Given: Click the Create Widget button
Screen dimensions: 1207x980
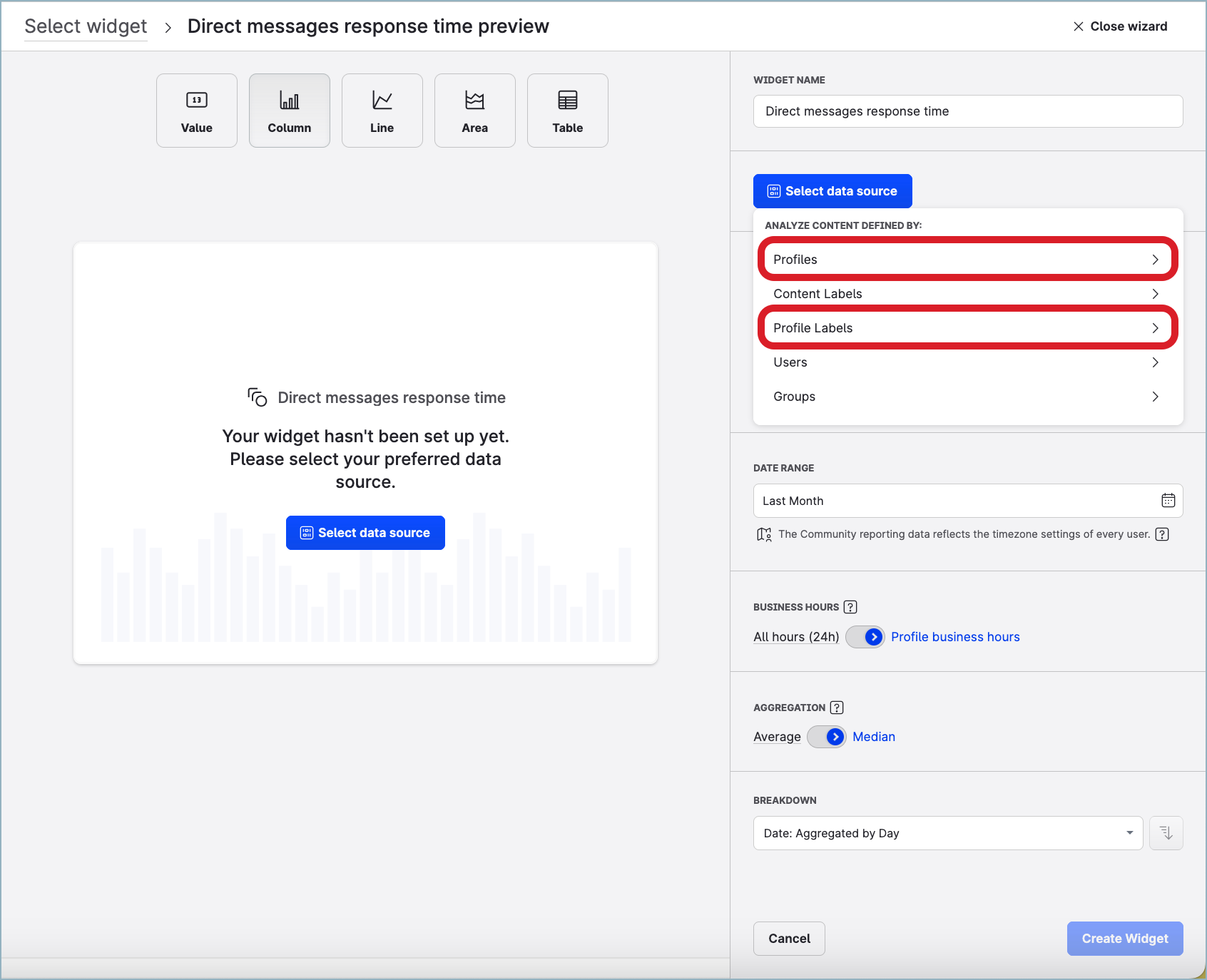Looking at the screenshot, I should 1124,939.
